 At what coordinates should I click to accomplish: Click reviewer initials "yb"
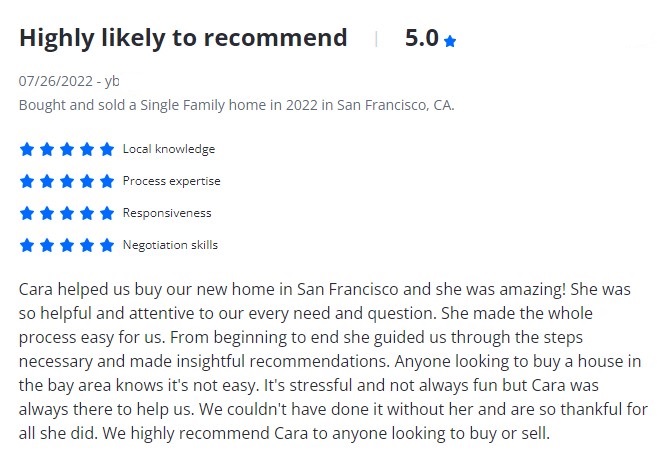point(112,81)
